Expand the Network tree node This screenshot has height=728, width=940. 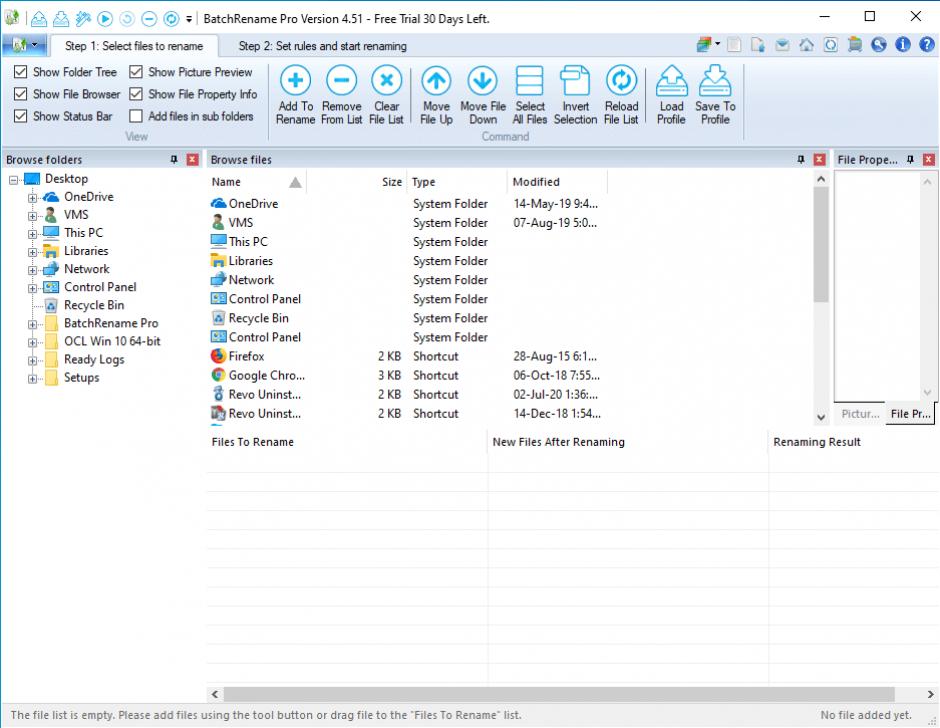32,270
